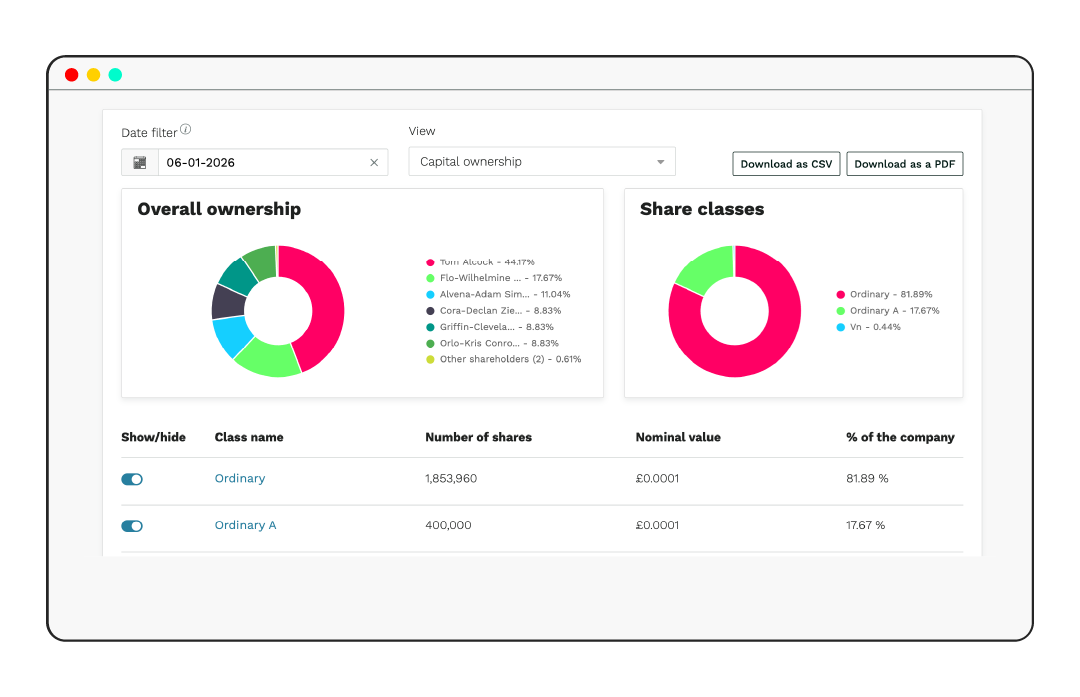Clear the date with the X icon
Screen dimensions: 1080x697
pos(374,162)
